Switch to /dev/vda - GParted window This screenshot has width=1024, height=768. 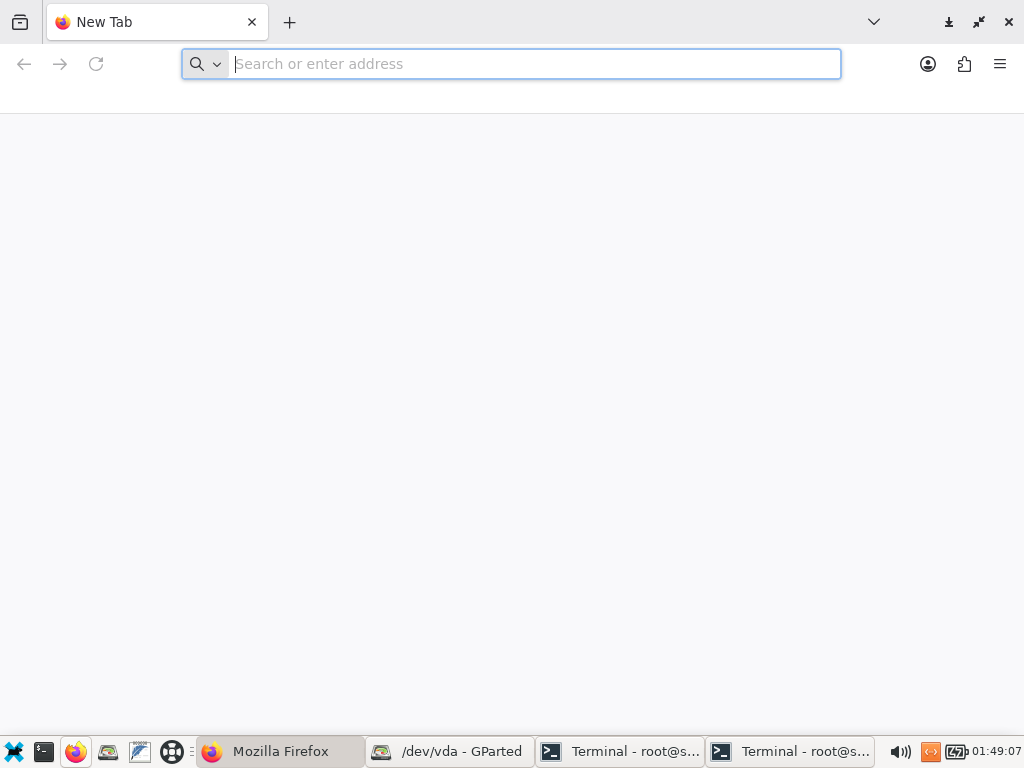tap(450, 752)
